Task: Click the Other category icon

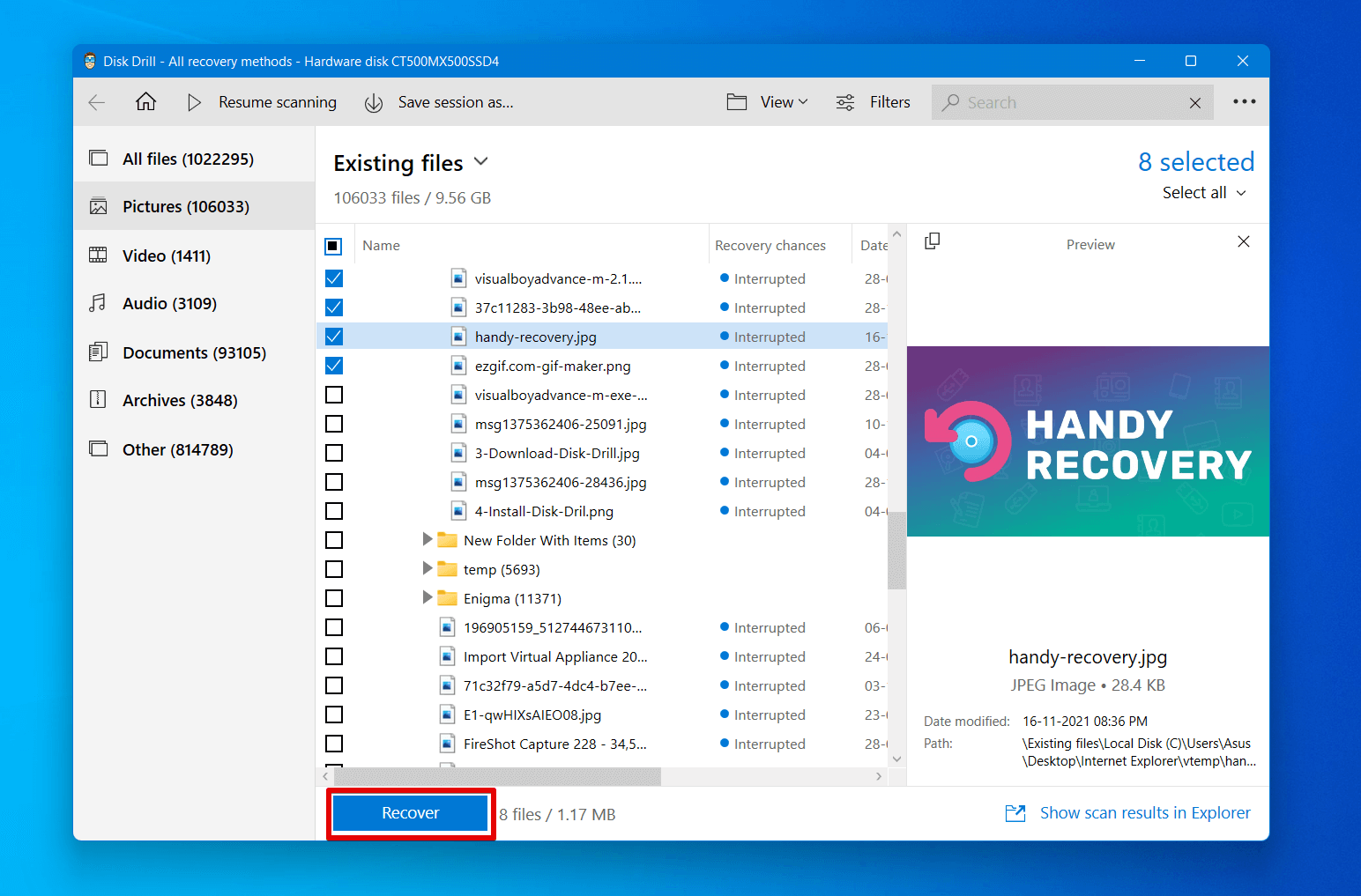Action: coord(99,449)
